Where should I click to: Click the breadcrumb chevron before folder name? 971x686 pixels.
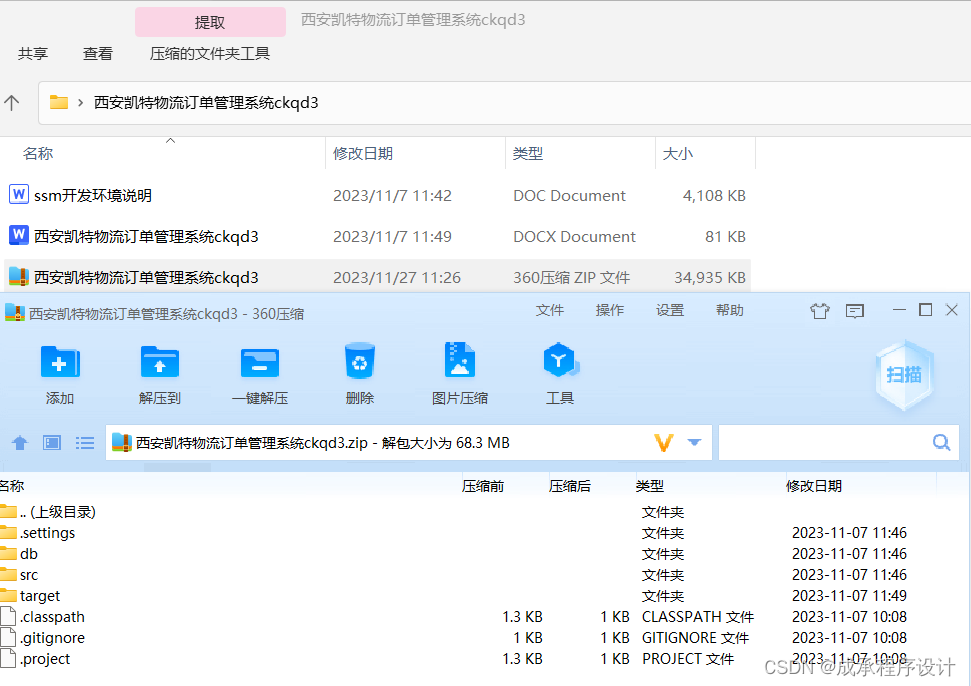point(79,102)
